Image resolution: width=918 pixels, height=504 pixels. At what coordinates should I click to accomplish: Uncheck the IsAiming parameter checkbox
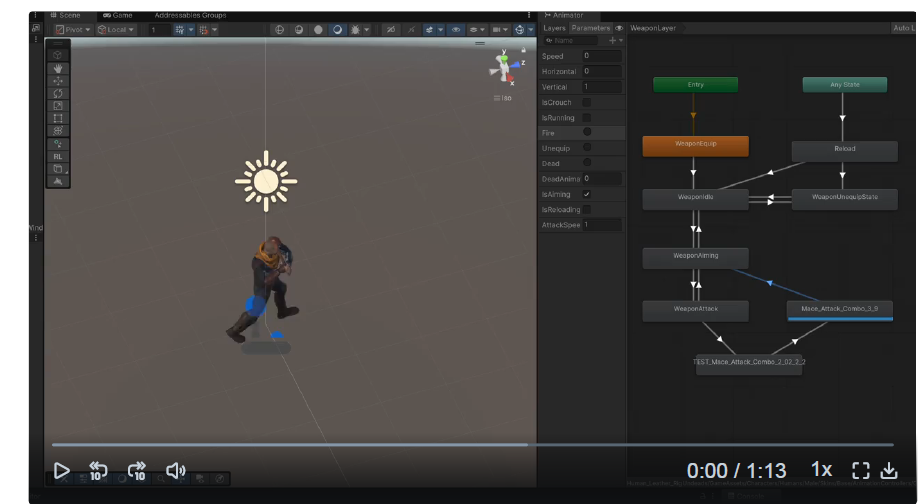coord(587,194)
